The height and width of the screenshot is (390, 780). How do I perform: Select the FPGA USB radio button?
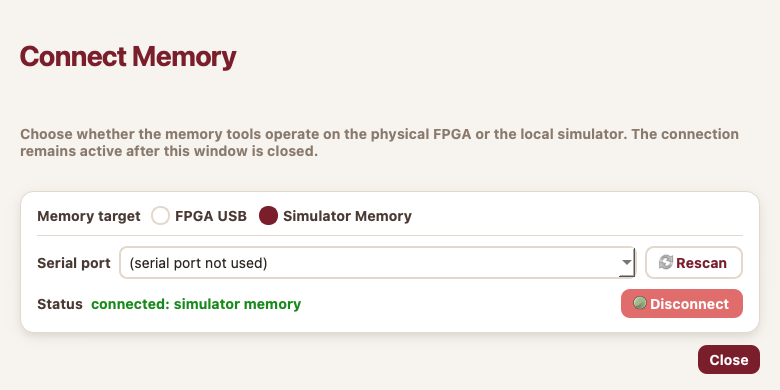pos(161,216)
